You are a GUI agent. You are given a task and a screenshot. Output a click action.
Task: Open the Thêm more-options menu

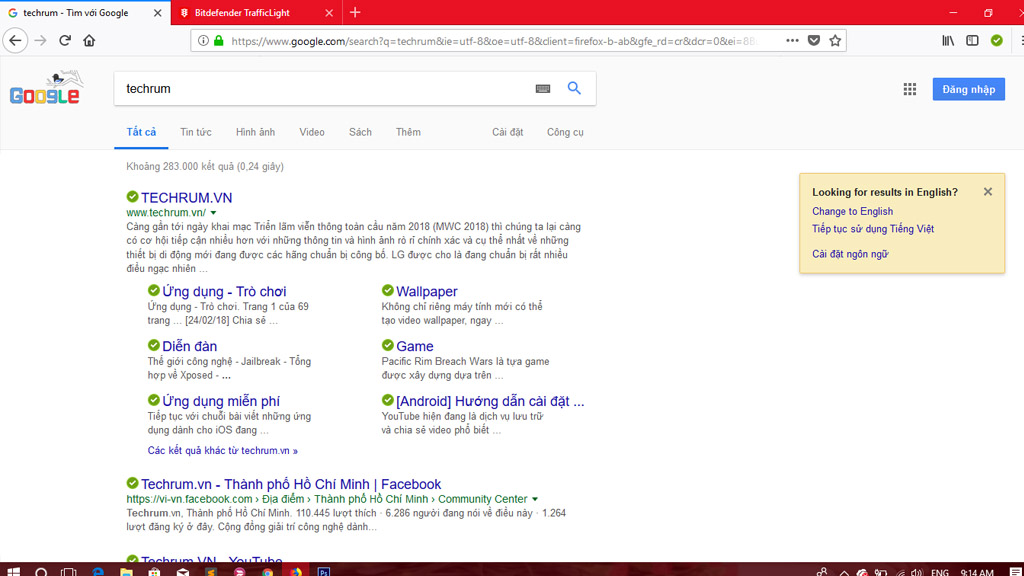(x=408, y=132)
